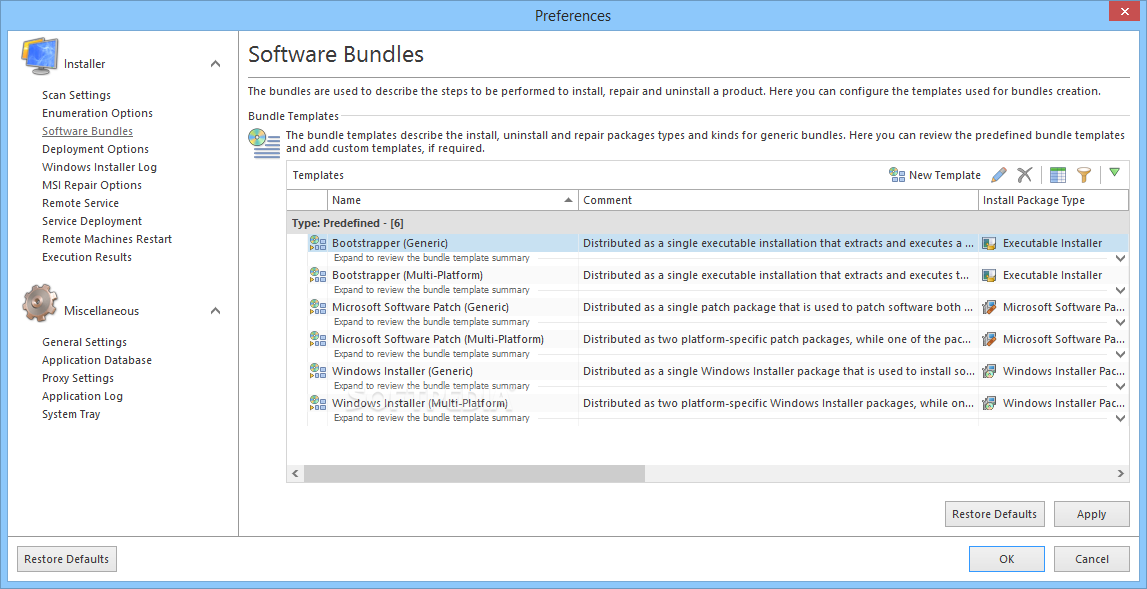The height and width of the screenshot is (589, 1147).
Task: Open Application Database settings
Action: [x=97, y=360]
